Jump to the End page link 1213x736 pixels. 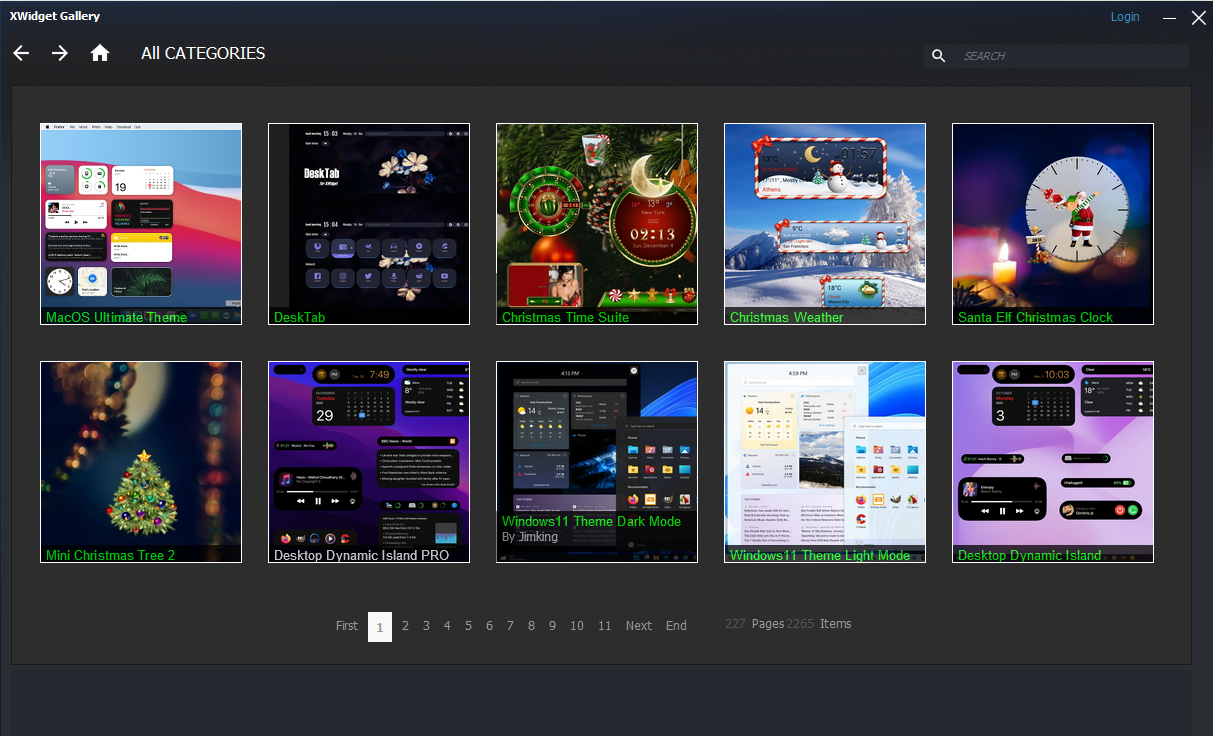(x=676, y=626)
